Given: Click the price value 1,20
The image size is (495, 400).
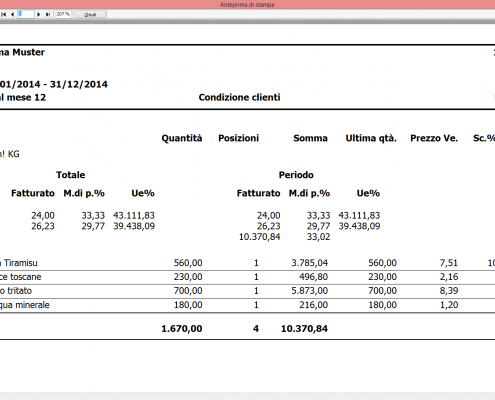Looking at the screenshot, I should [x=449, y=305].
